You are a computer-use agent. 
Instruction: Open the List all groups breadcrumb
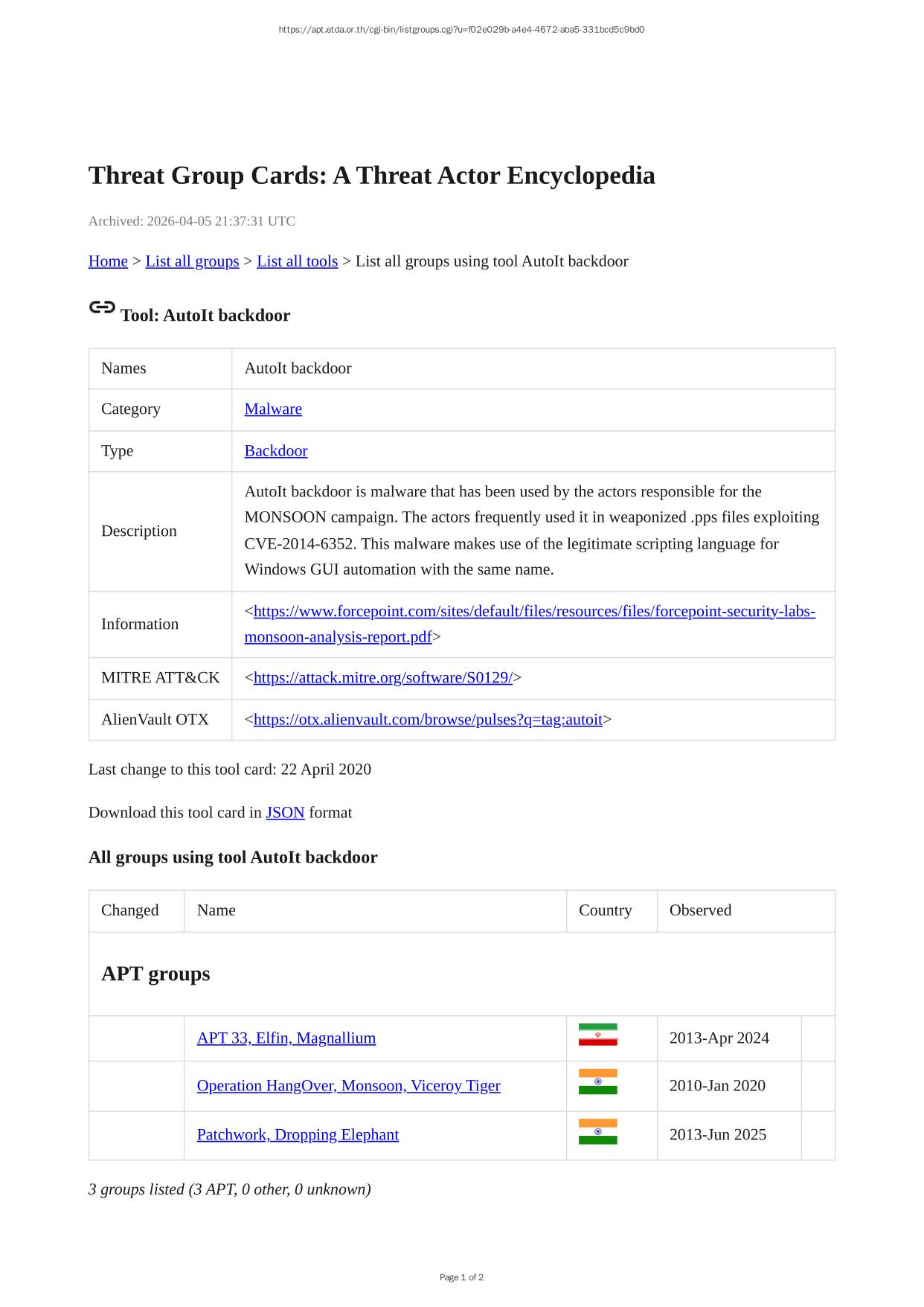click(x=192, y=261)
